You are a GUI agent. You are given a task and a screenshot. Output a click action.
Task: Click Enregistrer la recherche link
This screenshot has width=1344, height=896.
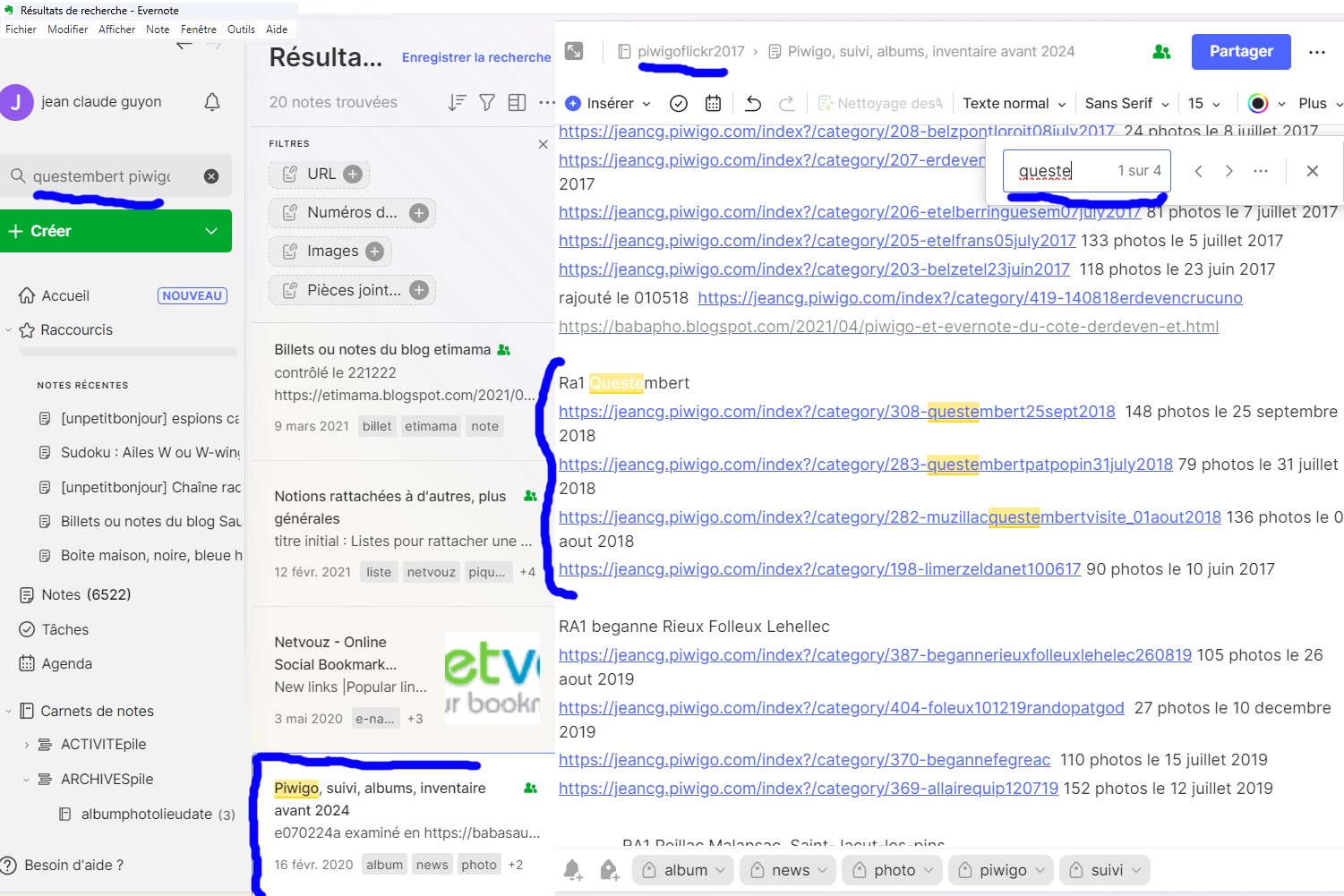476,57
